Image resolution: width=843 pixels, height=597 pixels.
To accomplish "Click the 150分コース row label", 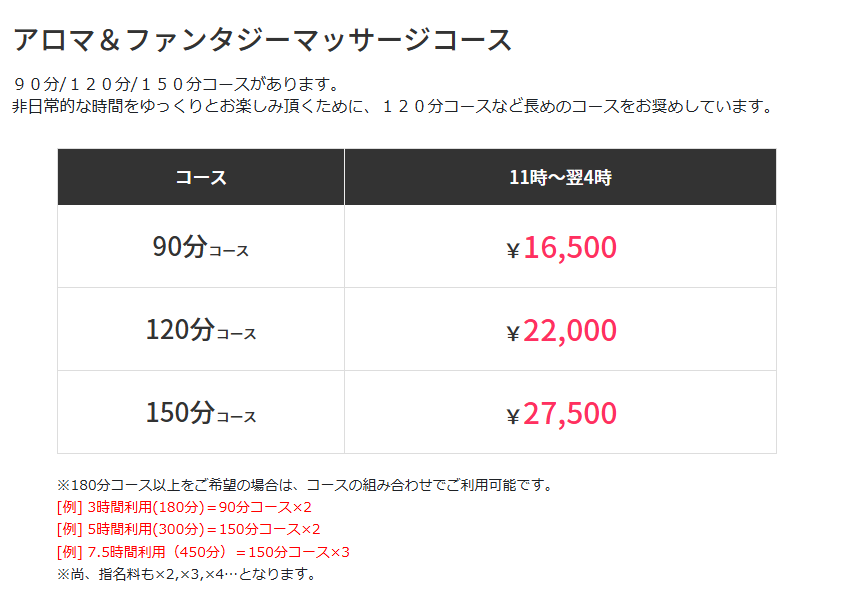I will (200, 413).
